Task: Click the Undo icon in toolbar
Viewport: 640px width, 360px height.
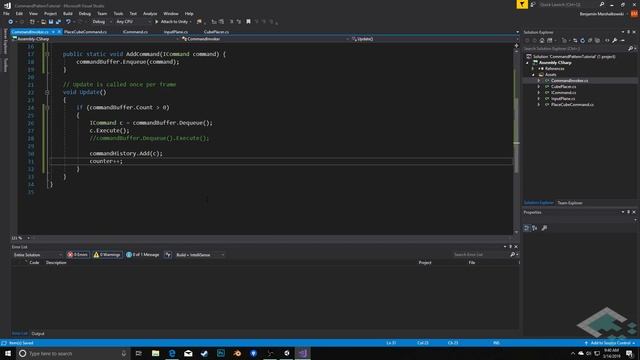Action: 68,22
